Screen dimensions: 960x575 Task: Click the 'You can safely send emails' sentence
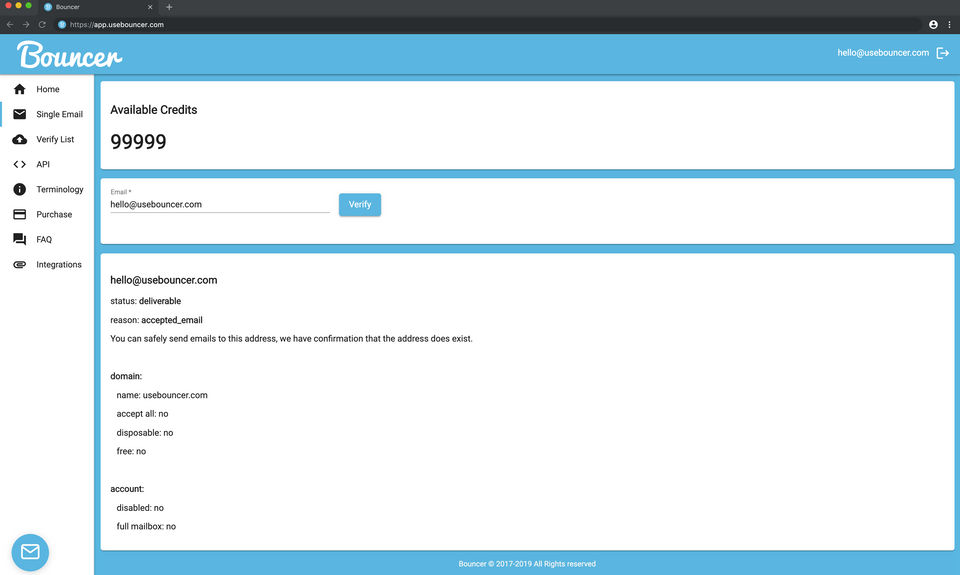(291, 339)
